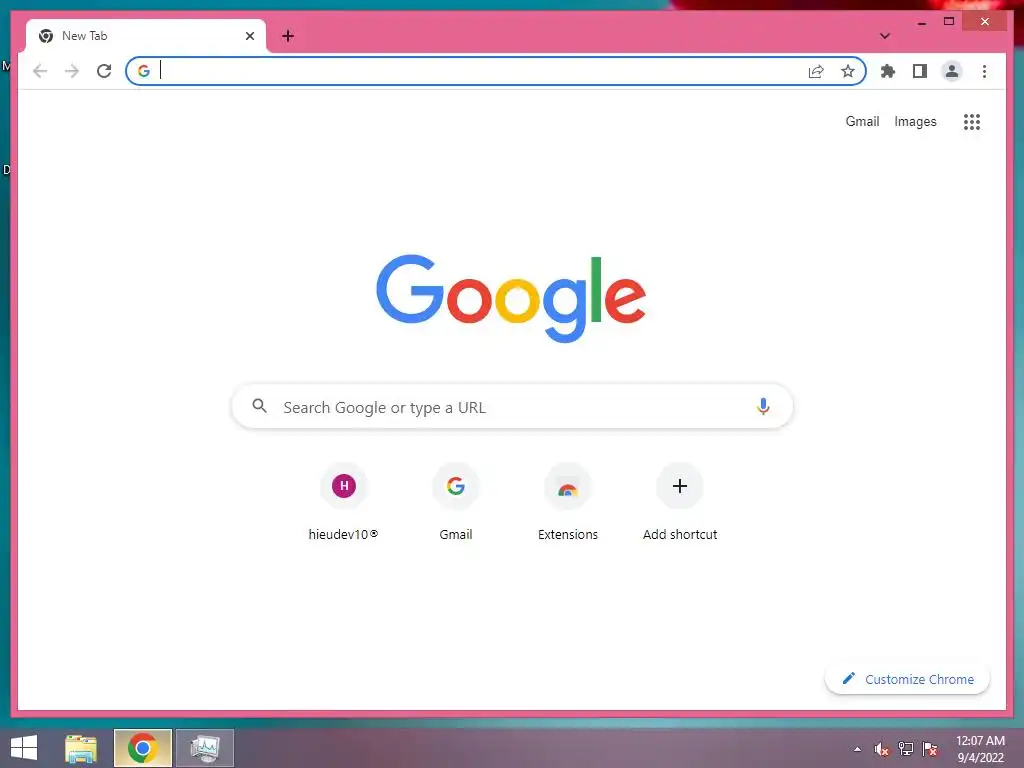Open the hieudev10 shortcut

point(344,503)
